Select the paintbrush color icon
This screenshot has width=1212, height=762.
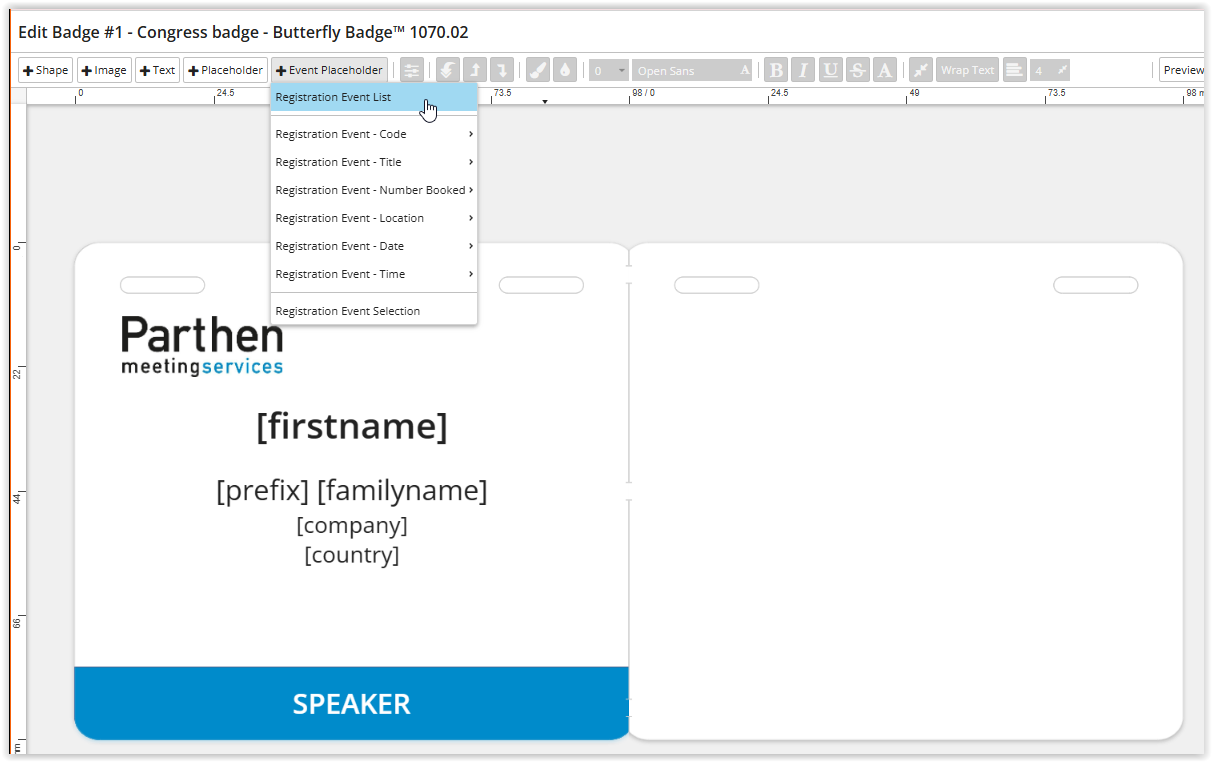tap(537, 71)
